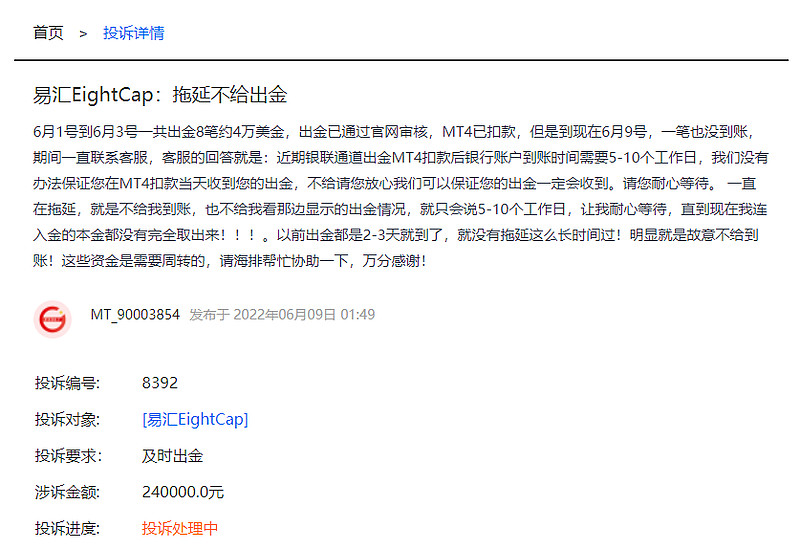Image resolution: width=800 pixels, height=549 pixels.
Task: Click the breadcrumb arrow separator
Action: (83, 34)
